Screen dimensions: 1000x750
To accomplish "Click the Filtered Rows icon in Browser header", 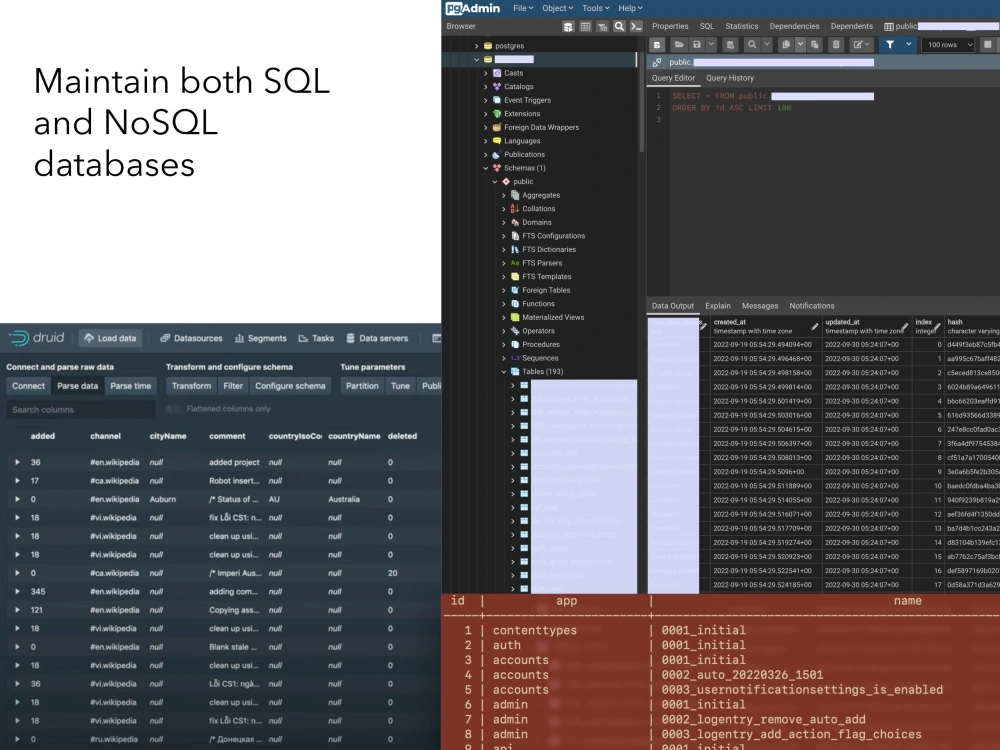I will point(602,26).
